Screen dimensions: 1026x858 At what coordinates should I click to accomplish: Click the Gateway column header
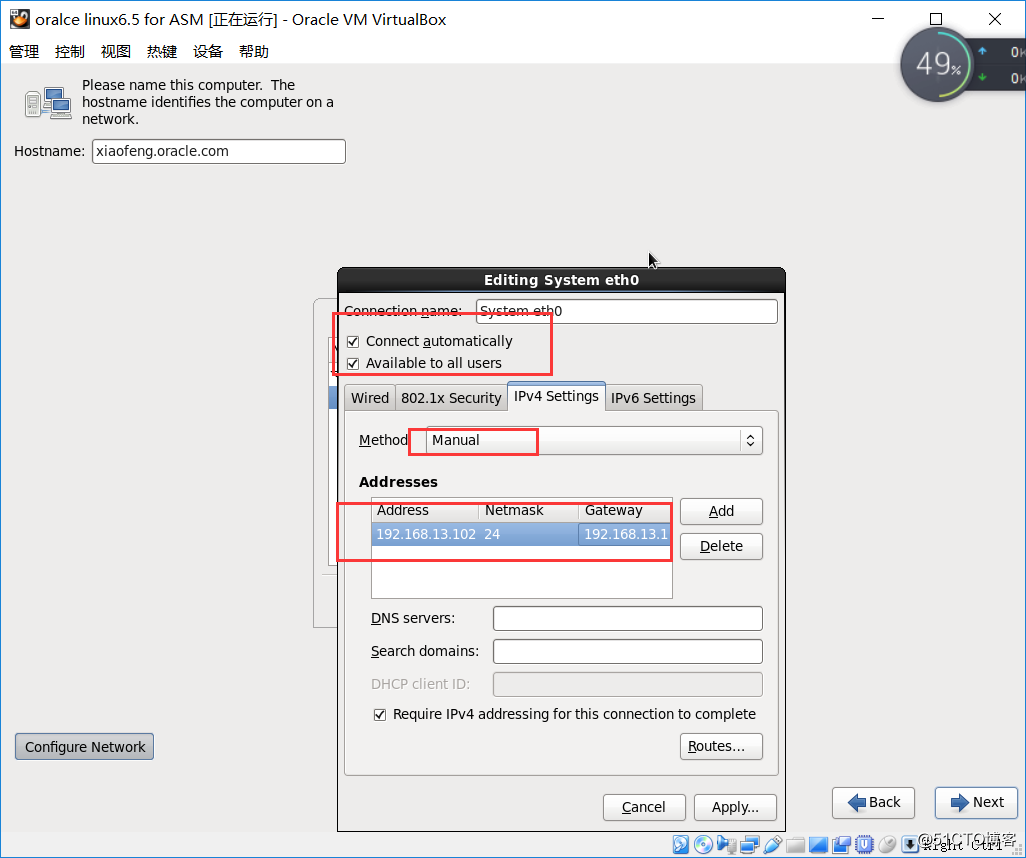coord(625,510)
